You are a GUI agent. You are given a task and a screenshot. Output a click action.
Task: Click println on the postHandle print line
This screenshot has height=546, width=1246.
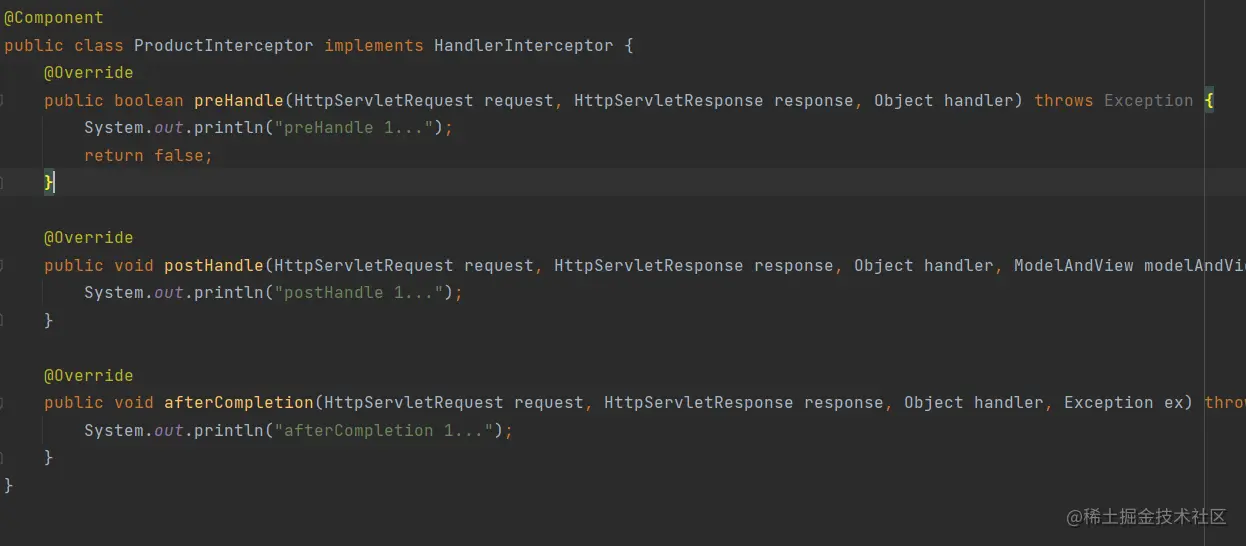point(229,293)
